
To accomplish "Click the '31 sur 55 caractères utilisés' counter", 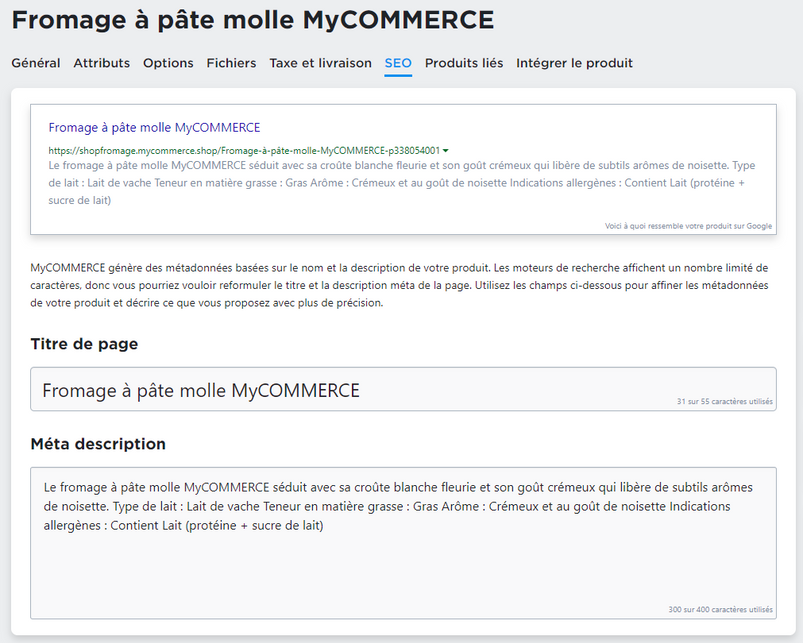I will coord(725,401).
